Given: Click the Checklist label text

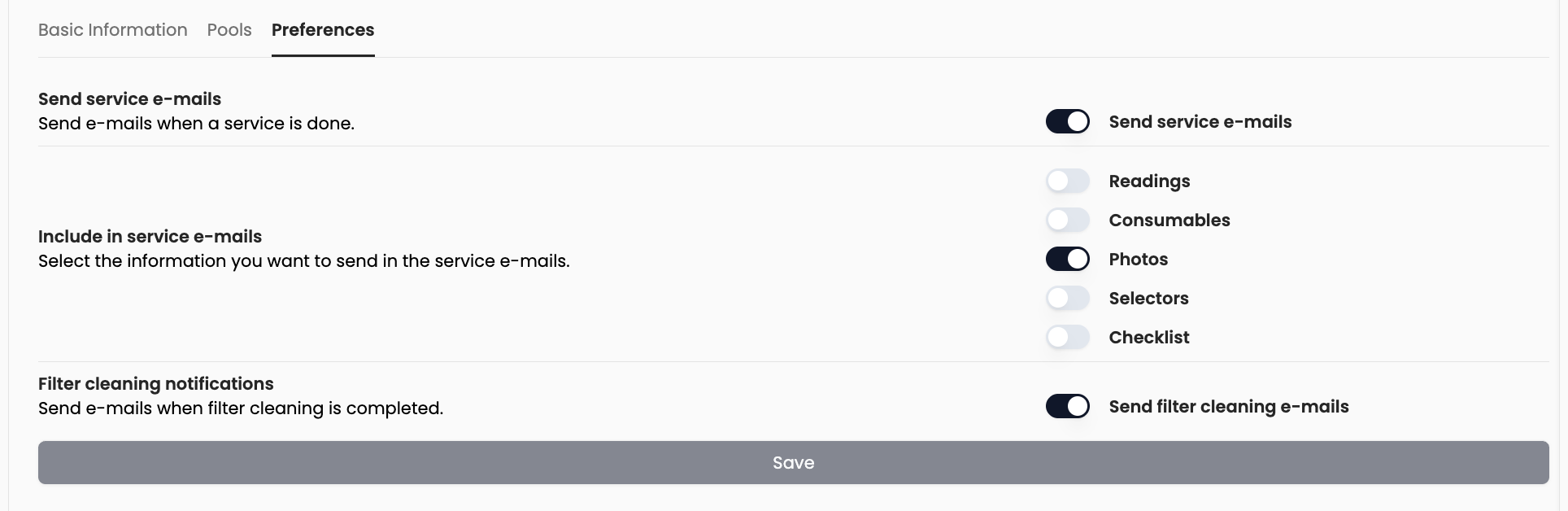Looking at the screenshot, I should (1149, 337).
